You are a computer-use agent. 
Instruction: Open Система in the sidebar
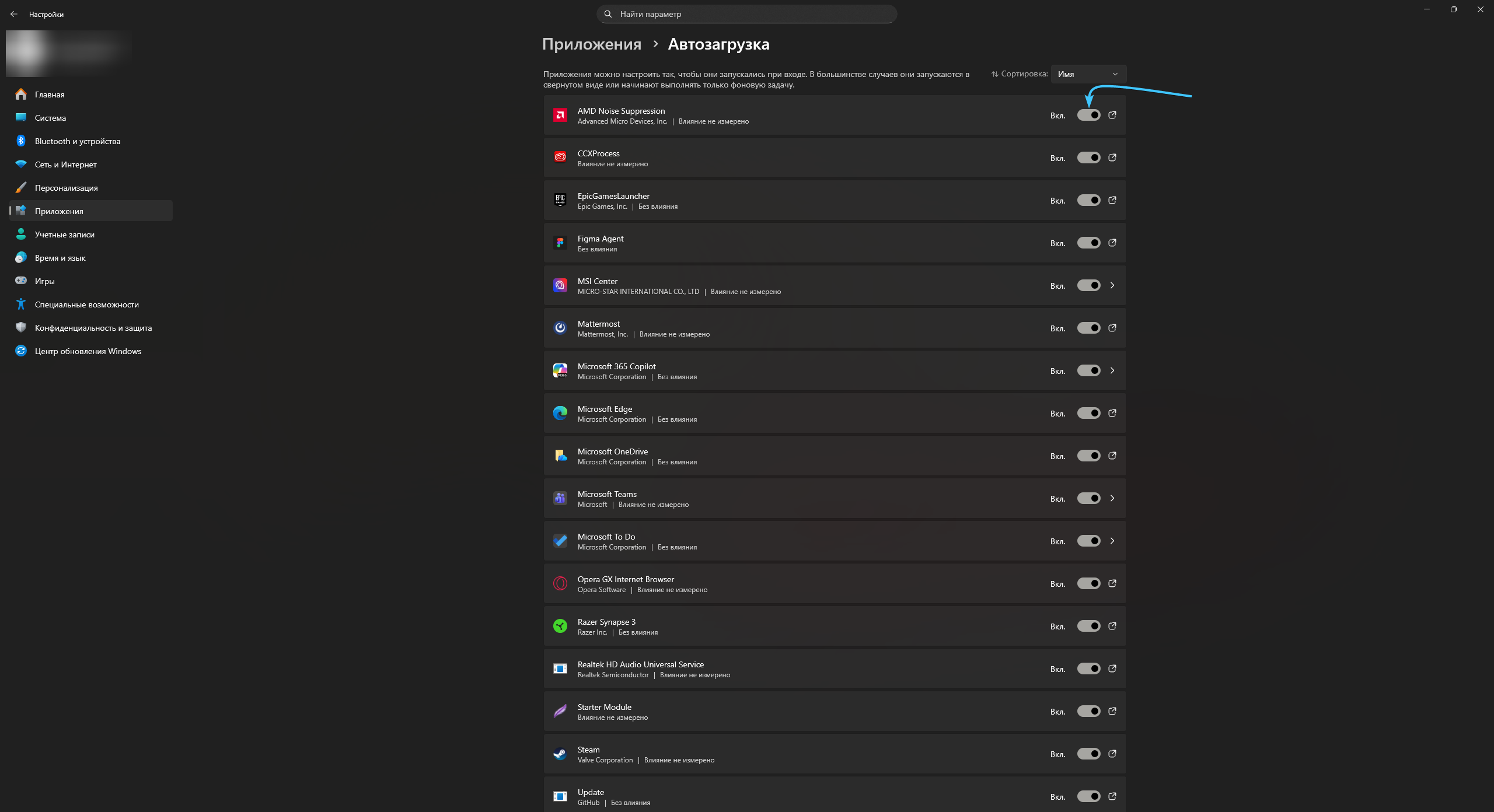pyautogui.click(x=50, y=118)
